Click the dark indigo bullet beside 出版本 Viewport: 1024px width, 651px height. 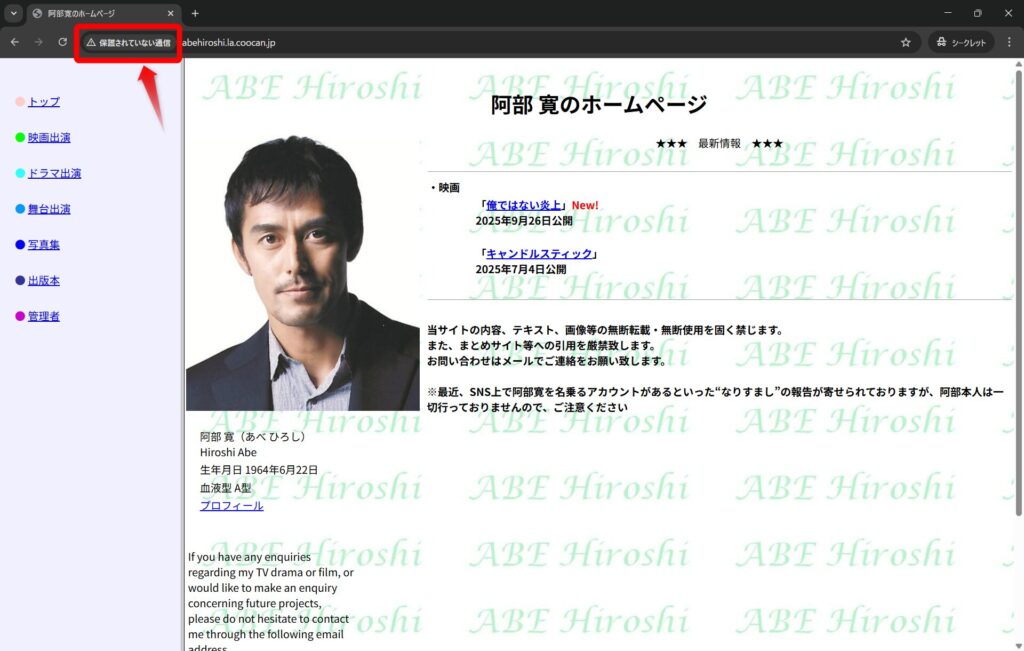[x=20, y=280]
